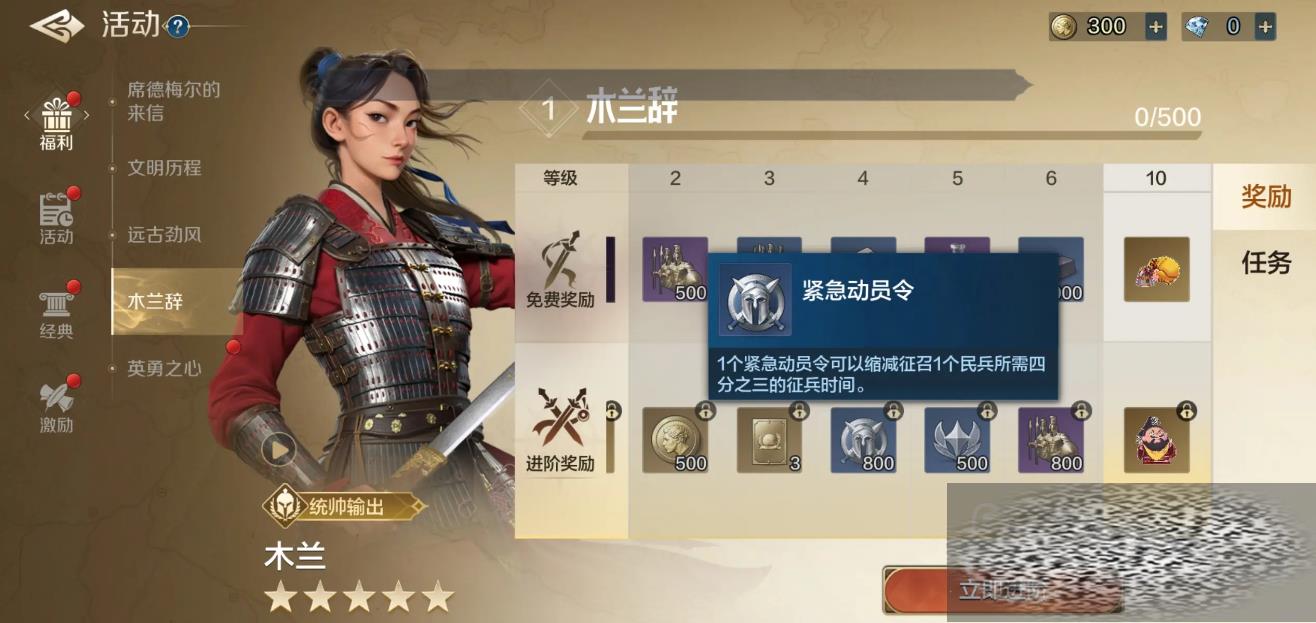Add gold coins with plus button
The image size is (1316, 623).
1156,27
